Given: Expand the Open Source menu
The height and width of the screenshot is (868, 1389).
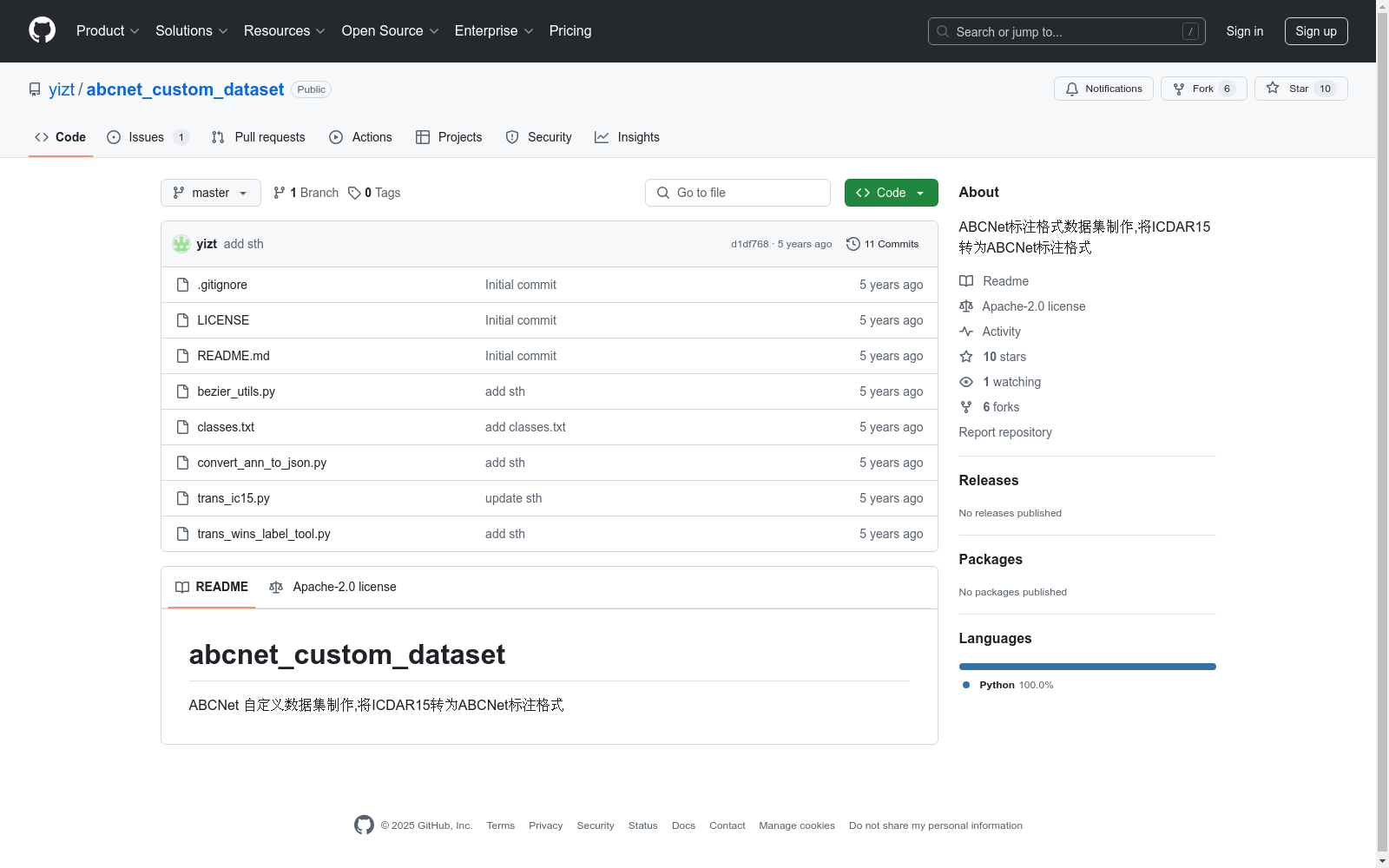Looking at the screenshot, I should pyautogui.click(x=391, y=30).
